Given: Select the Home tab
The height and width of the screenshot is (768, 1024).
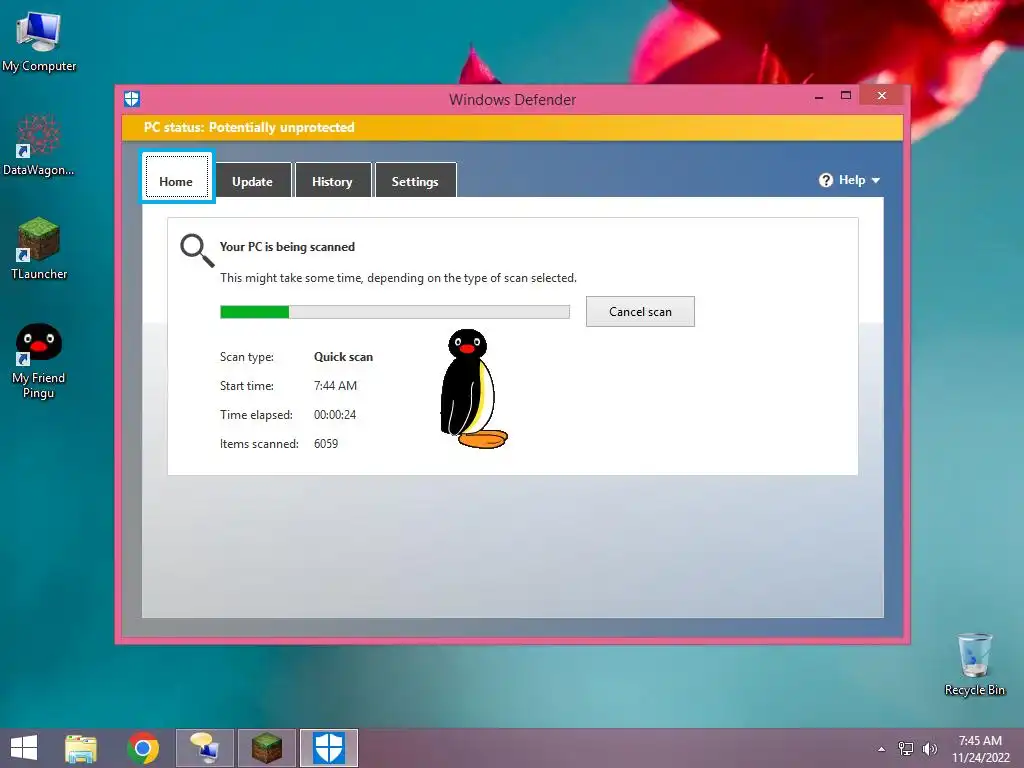Looking at the screenshot, I should click(x=176, y=177).
